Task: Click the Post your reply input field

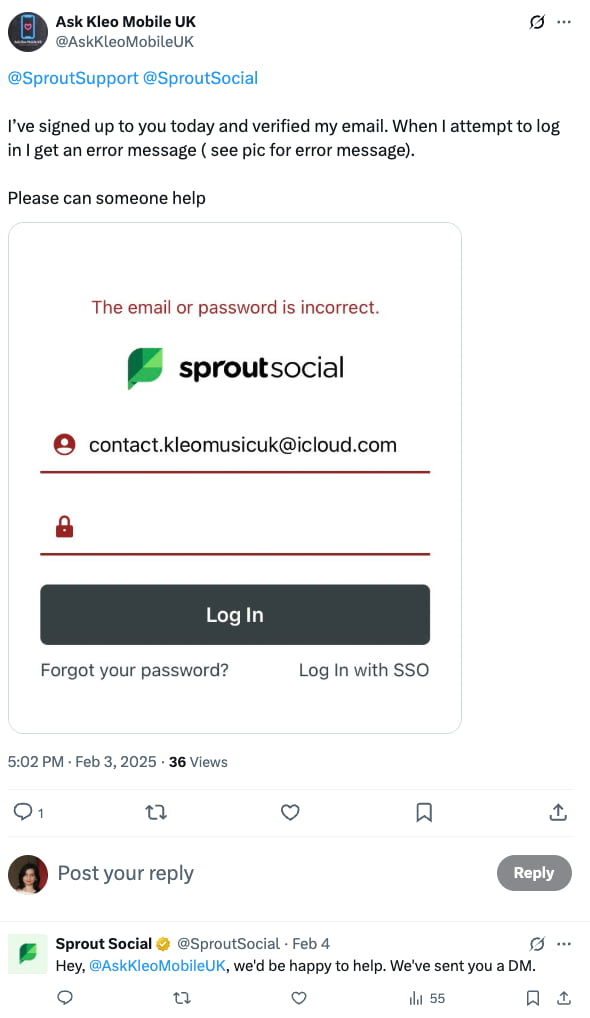Action: coord(126,873)
